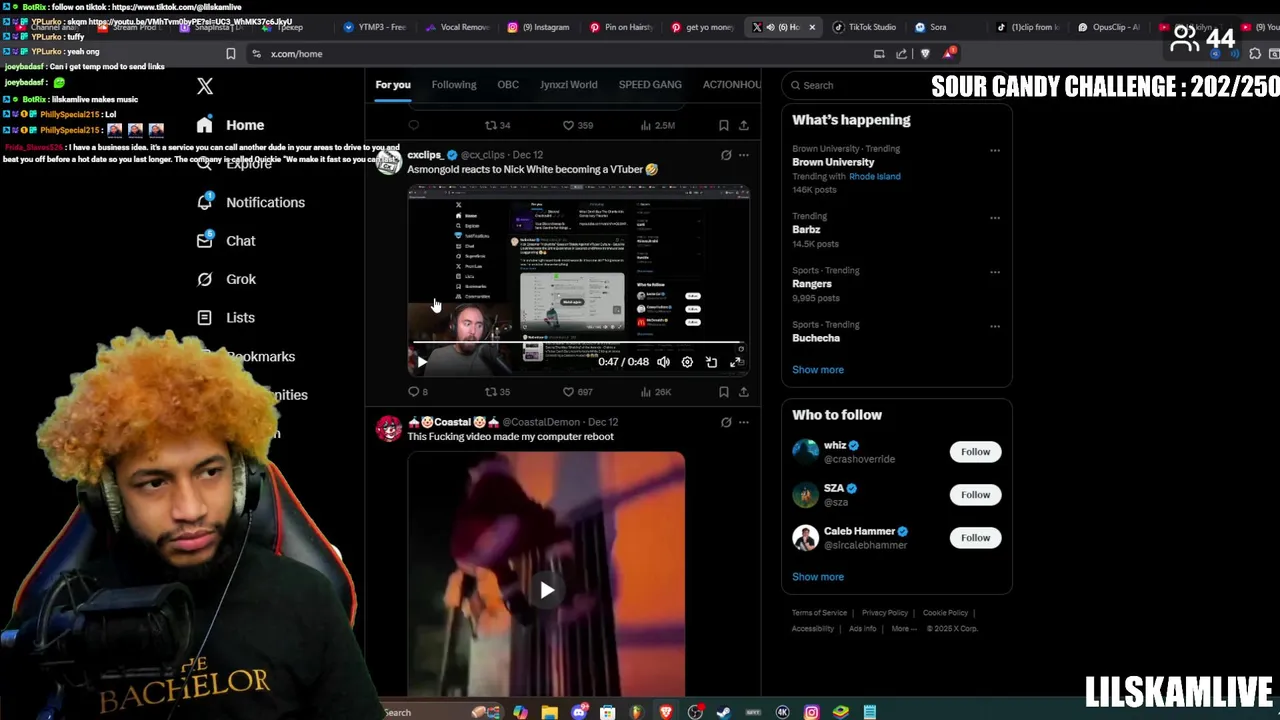Image resolution: width=1280 pixels, height=720 pixels.
Task: Switch to the TikTok Studio browser tab
Action: point(864,27)
